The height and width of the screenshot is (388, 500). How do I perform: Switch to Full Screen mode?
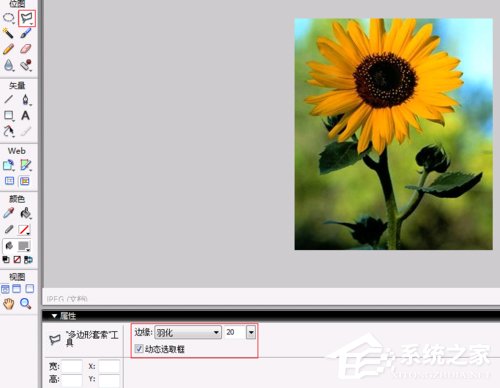point(30,288)
